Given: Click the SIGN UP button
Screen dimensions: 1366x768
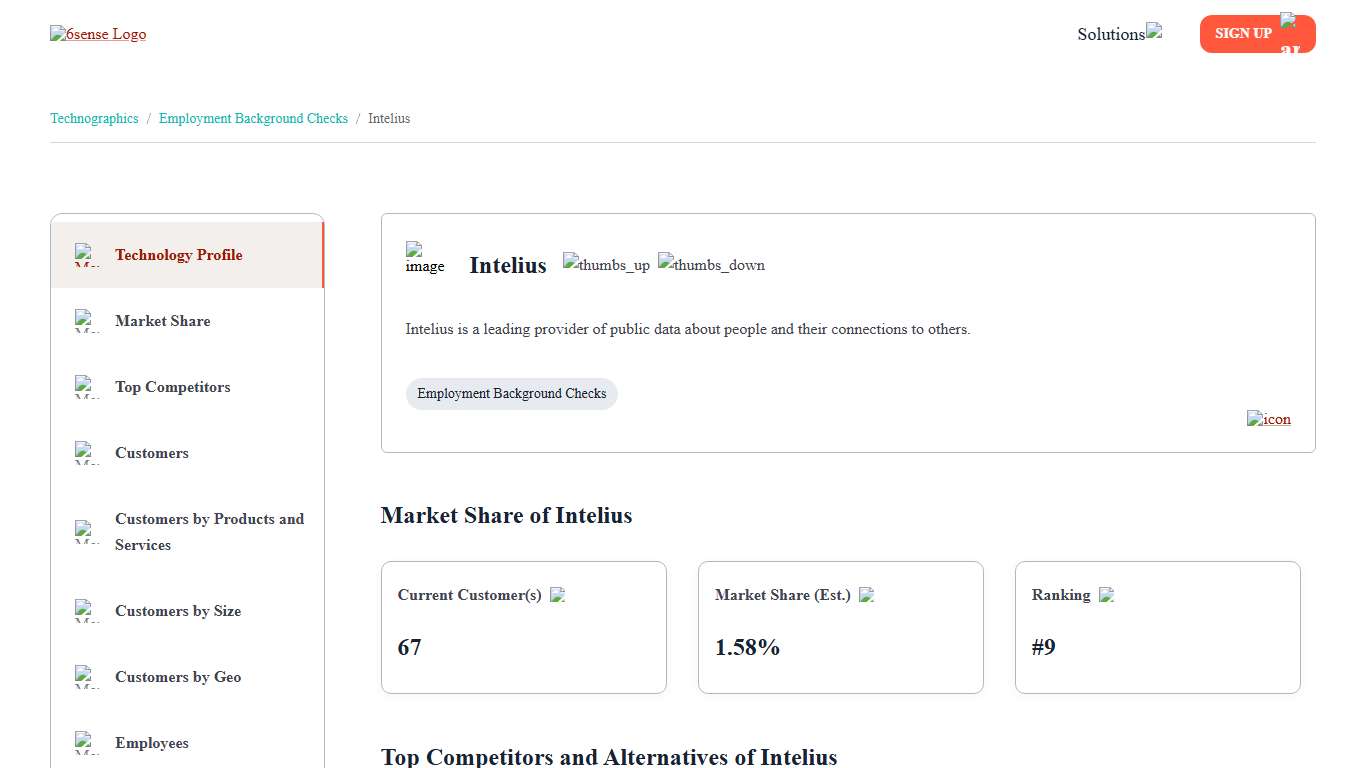Looking at the screenshot, I should (x=1243, y=33).
